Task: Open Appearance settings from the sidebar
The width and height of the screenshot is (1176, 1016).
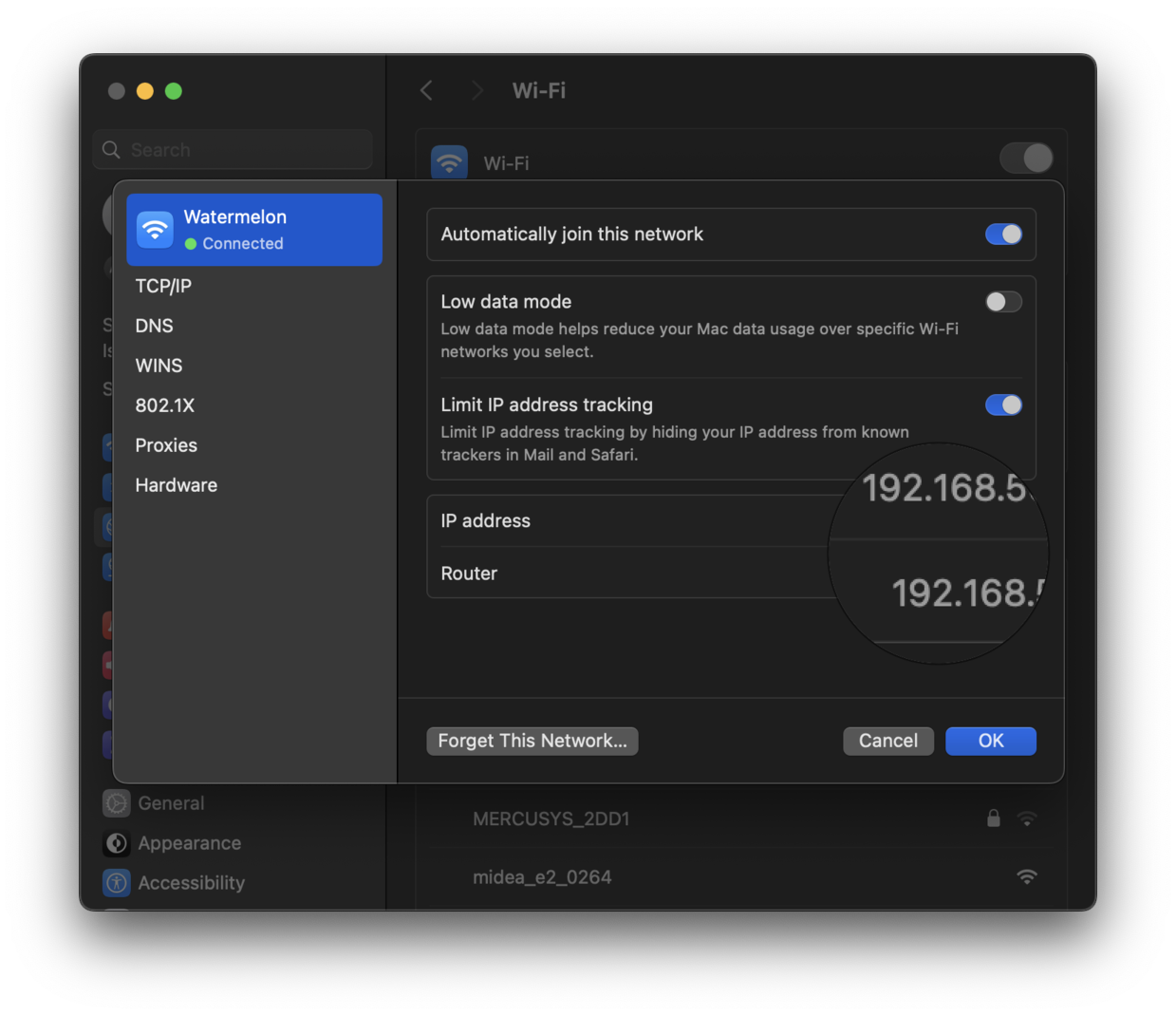Action: point(189,842)
